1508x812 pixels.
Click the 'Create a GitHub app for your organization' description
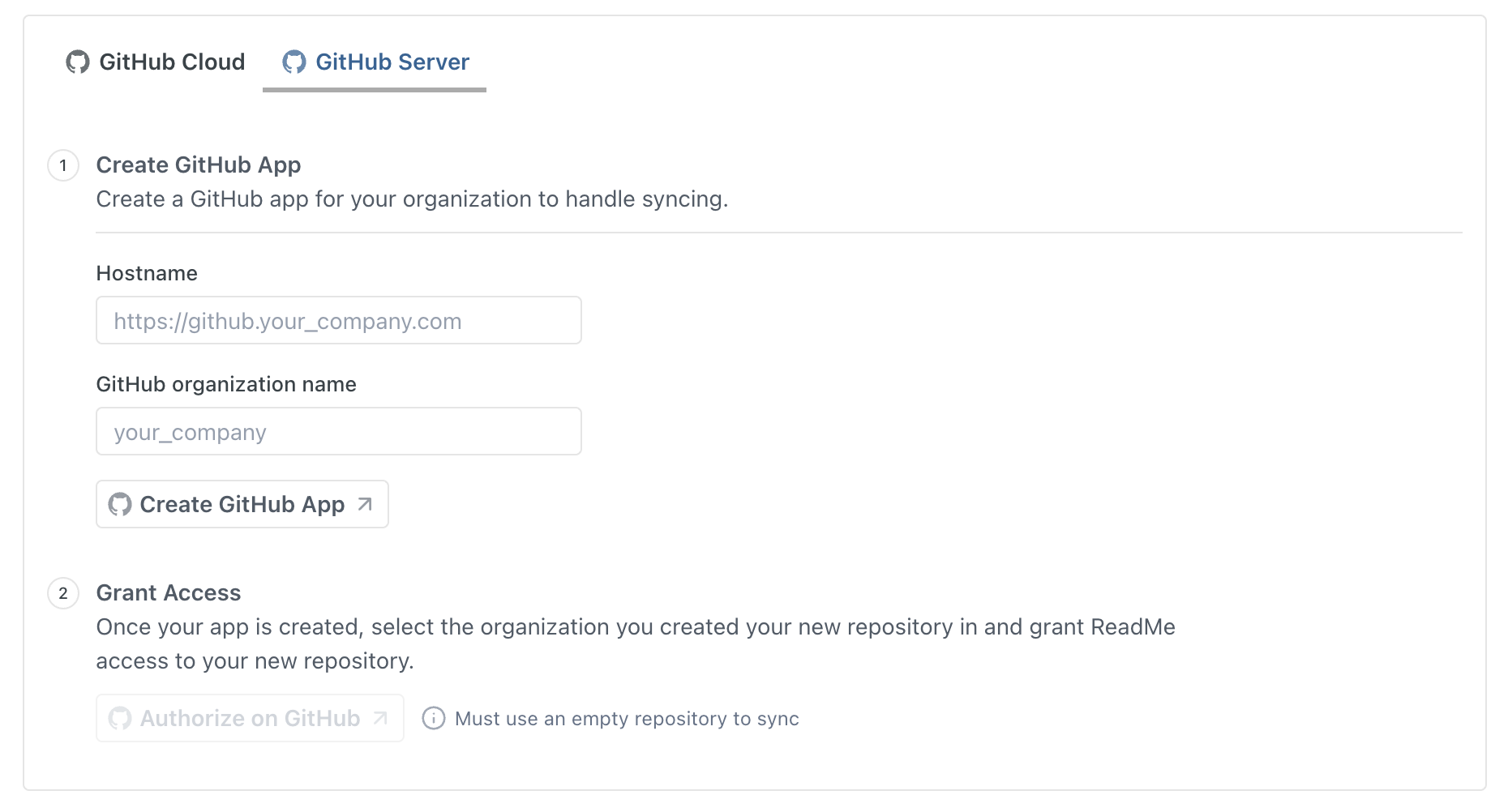tap(412, 199)
